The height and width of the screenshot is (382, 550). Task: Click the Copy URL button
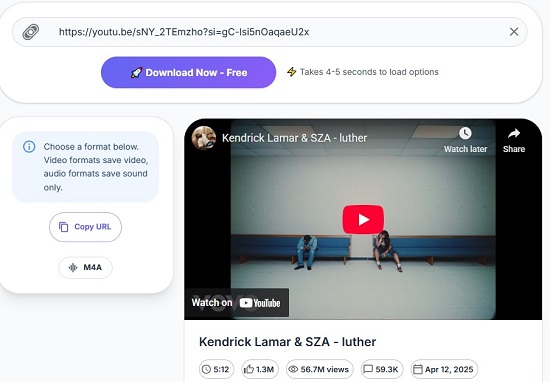point(85,227)
